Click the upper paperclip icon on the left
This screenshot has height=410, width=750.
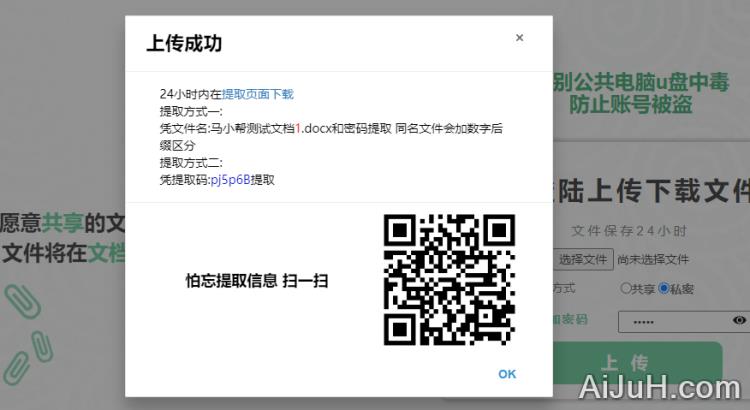point(21,303)
